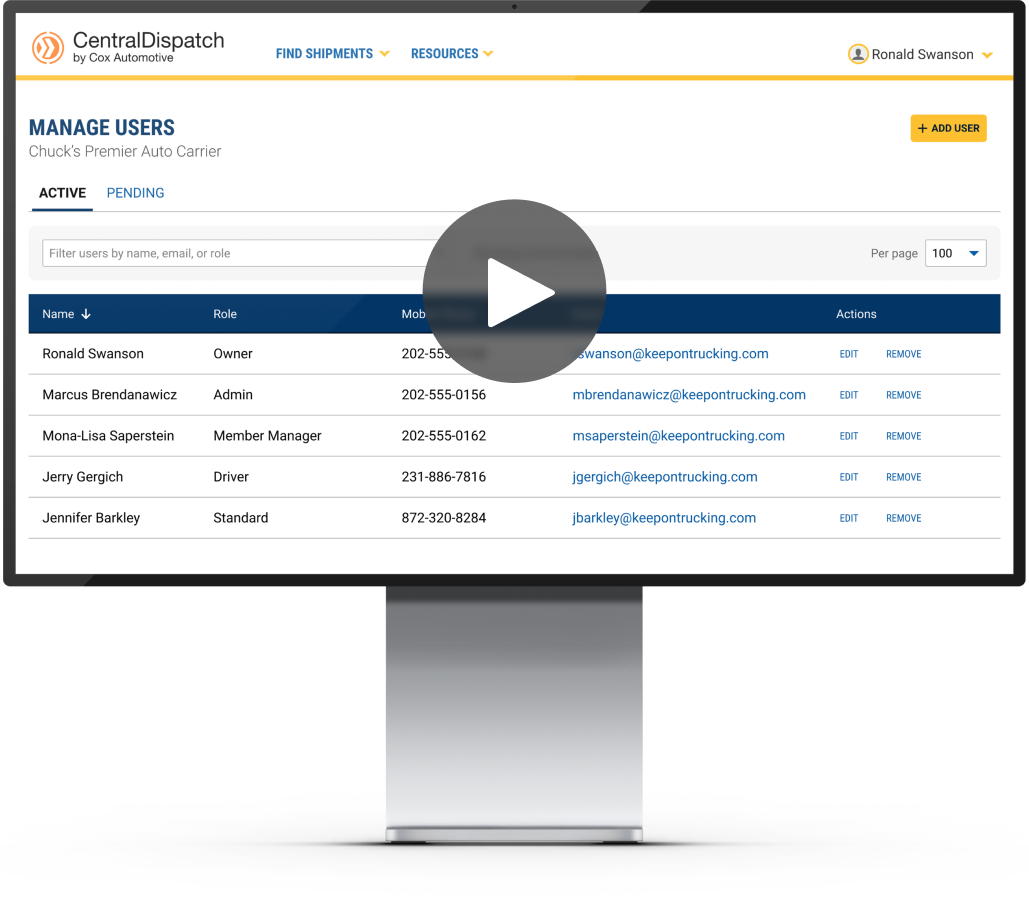Screen dimensions: 1029x897
Task: Remove Marcus Brendanawicz from users
Action: pos(903,395)
